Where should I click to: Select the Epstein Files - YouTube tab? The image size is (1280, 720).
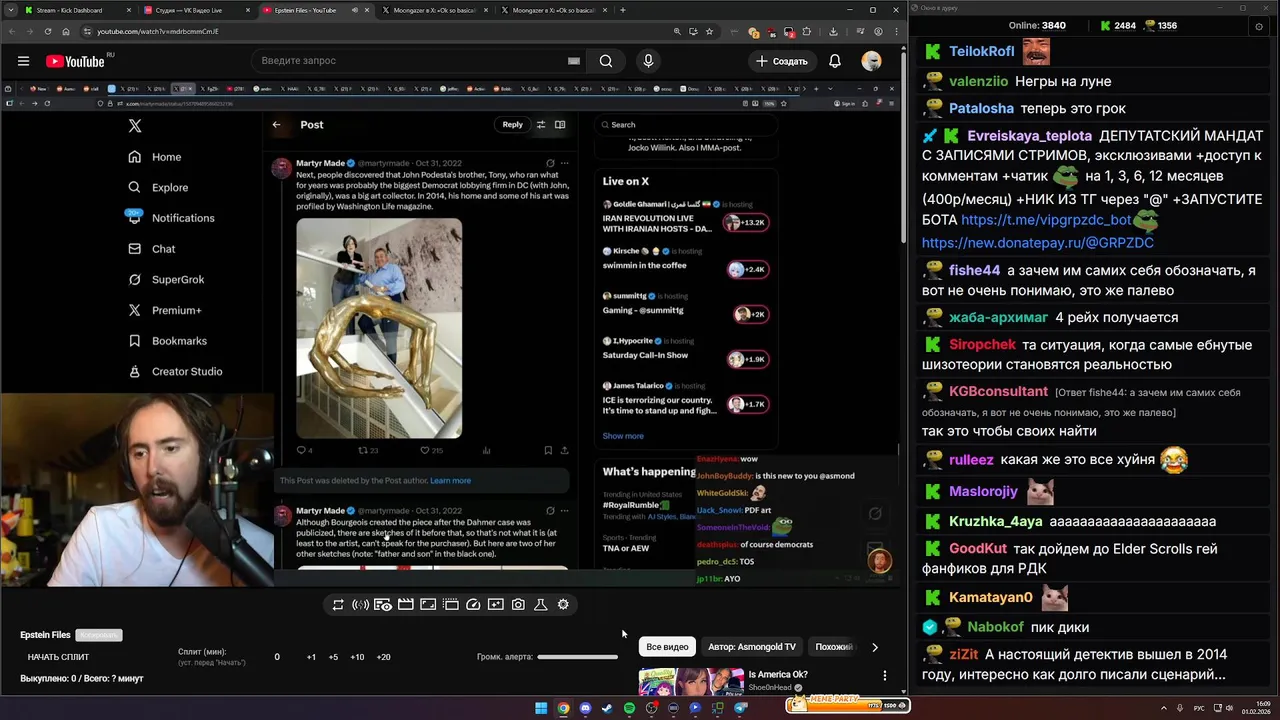pyautogui.click(x=314, y=10)
